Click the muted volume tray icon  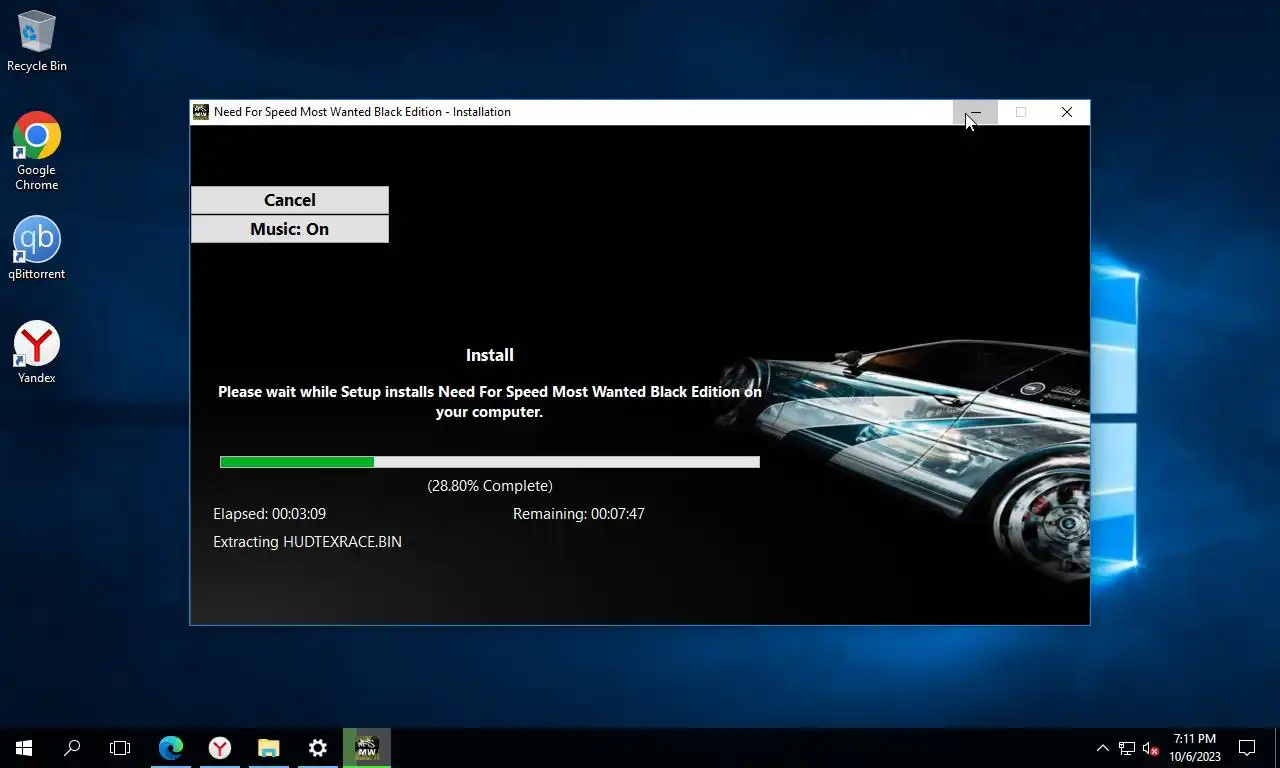coord(1151,748)
